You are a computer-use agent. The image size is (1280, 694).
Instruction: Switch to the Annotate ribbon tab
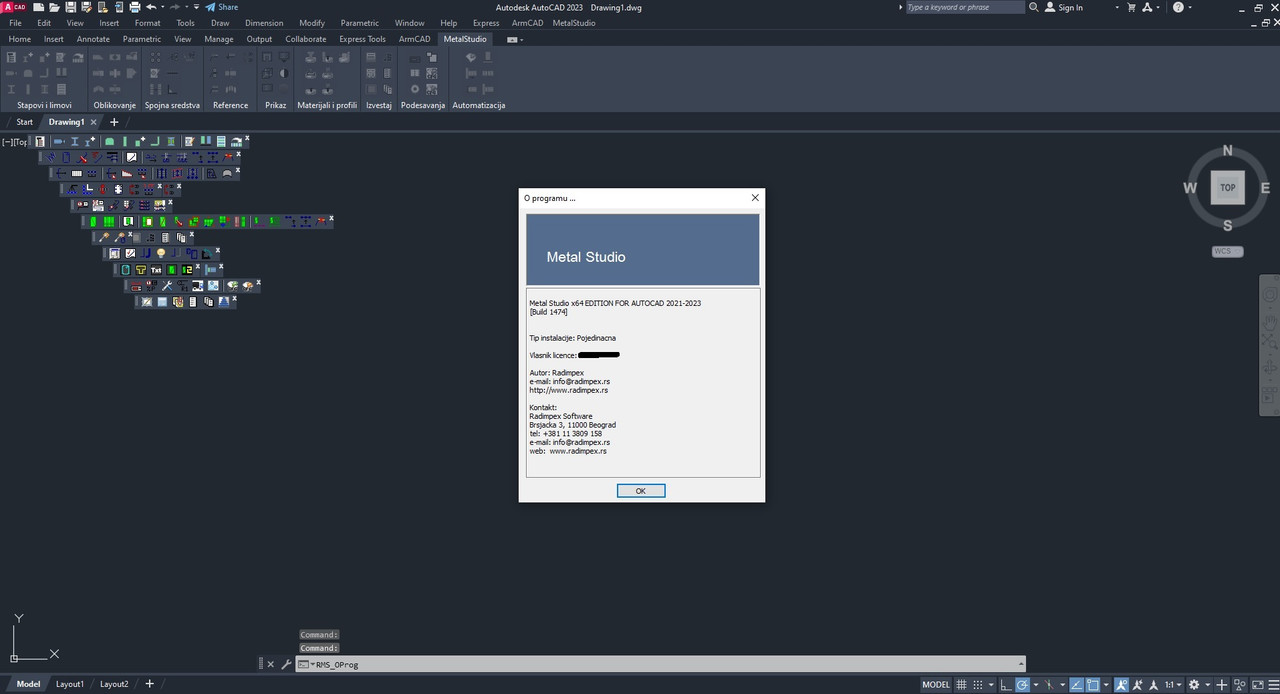pos(93,39)
